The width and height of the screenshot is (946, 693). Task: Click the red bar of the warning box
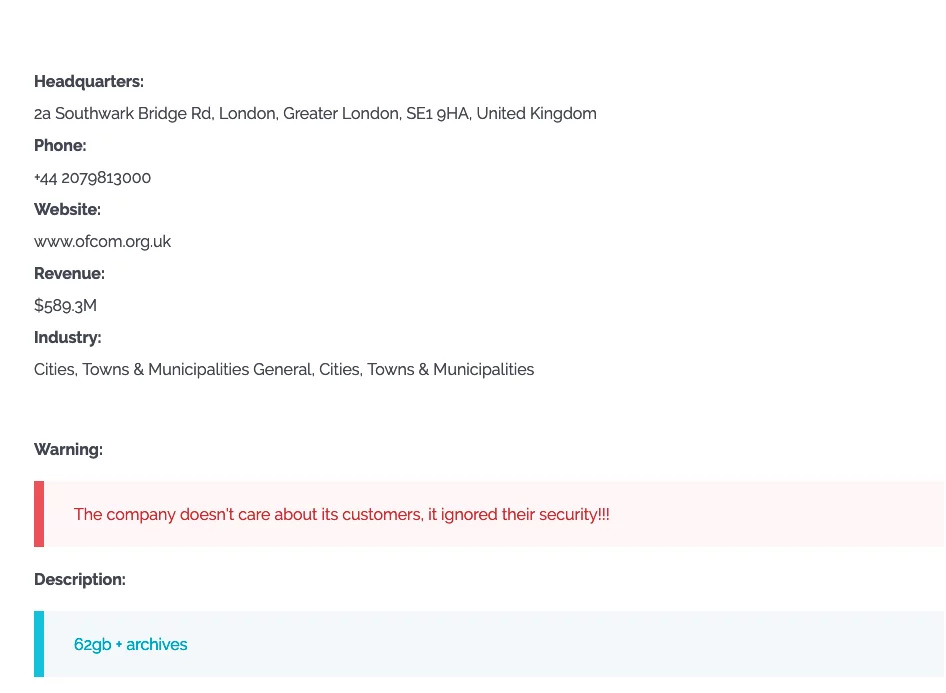click(39, 514)
